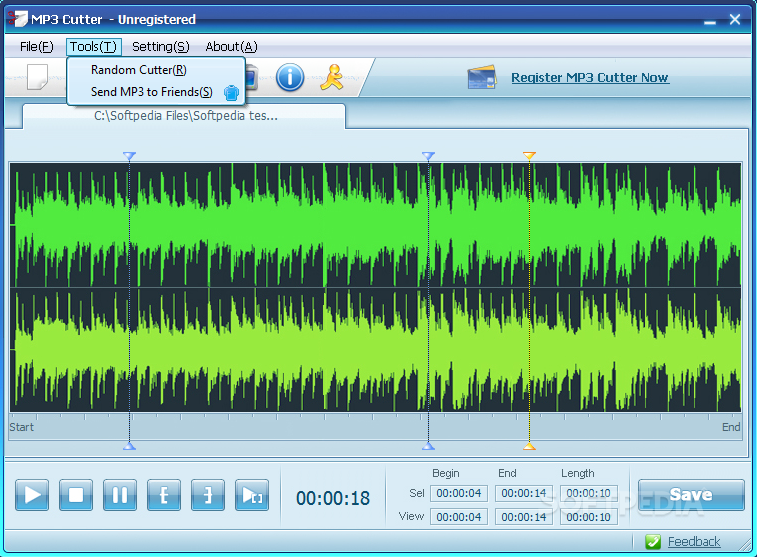The image size is (757, 557).
Task: Click the blue info icon
Action: pyautogui.click(x=290, y=77)
